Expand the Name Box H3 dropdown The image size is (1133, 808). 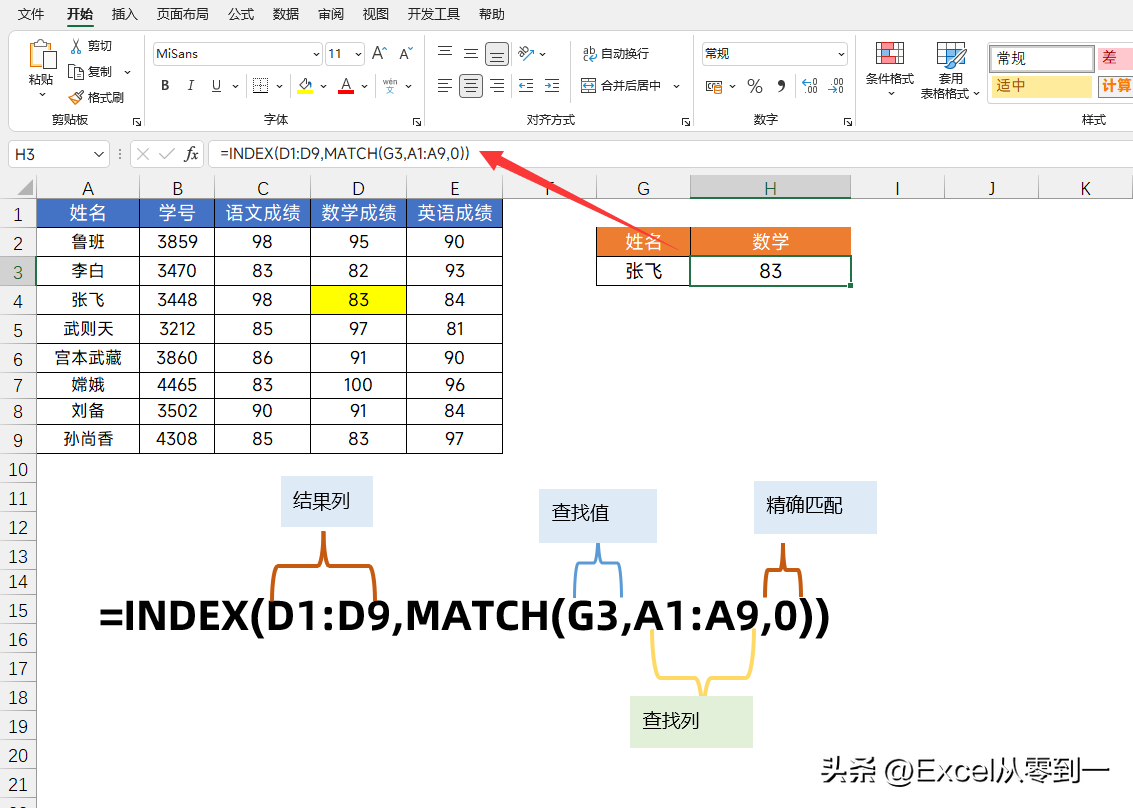[98, 154]
